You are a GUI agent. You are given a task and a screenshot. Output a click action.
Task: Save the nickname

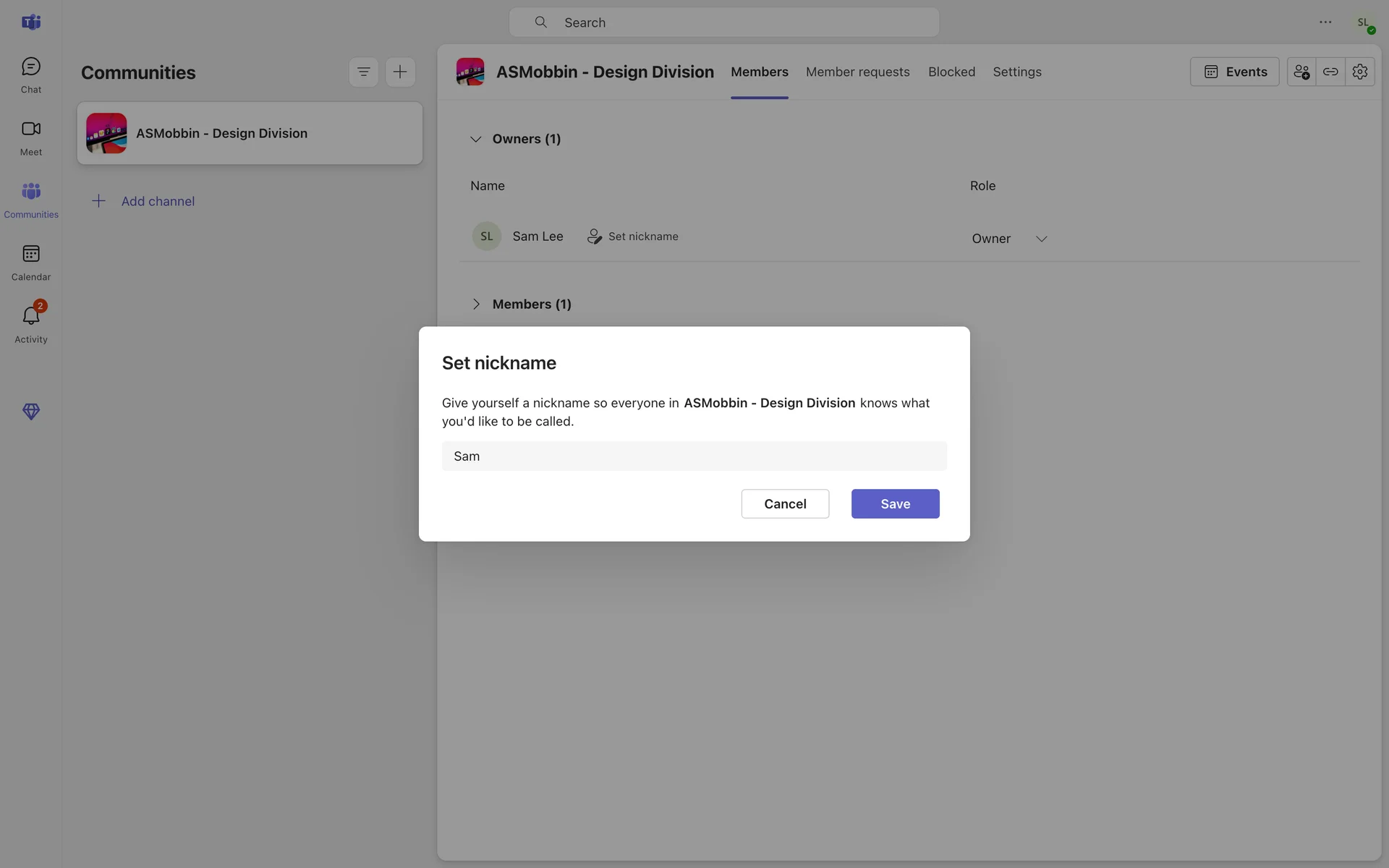[x=895, y=503]
